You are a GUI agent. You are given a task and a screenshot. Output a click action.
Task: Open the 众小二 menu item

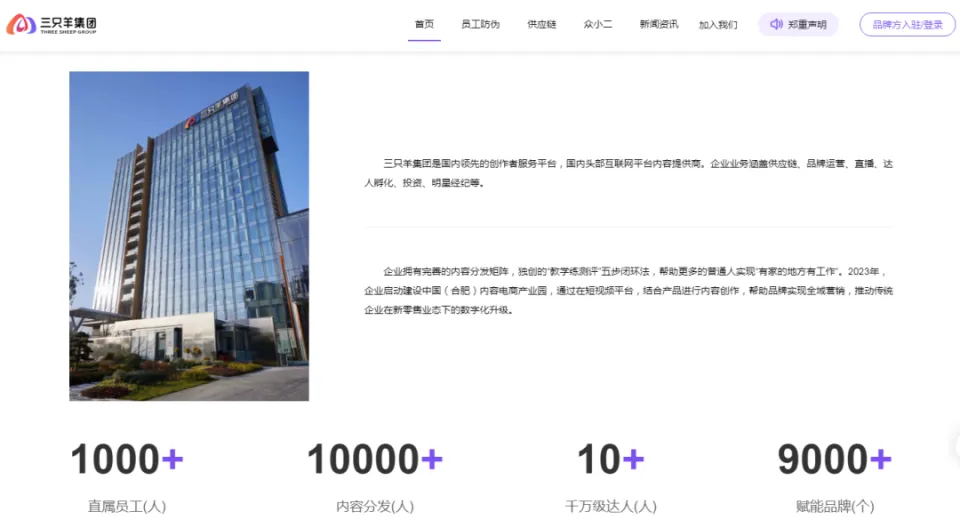tap(598, 24)
